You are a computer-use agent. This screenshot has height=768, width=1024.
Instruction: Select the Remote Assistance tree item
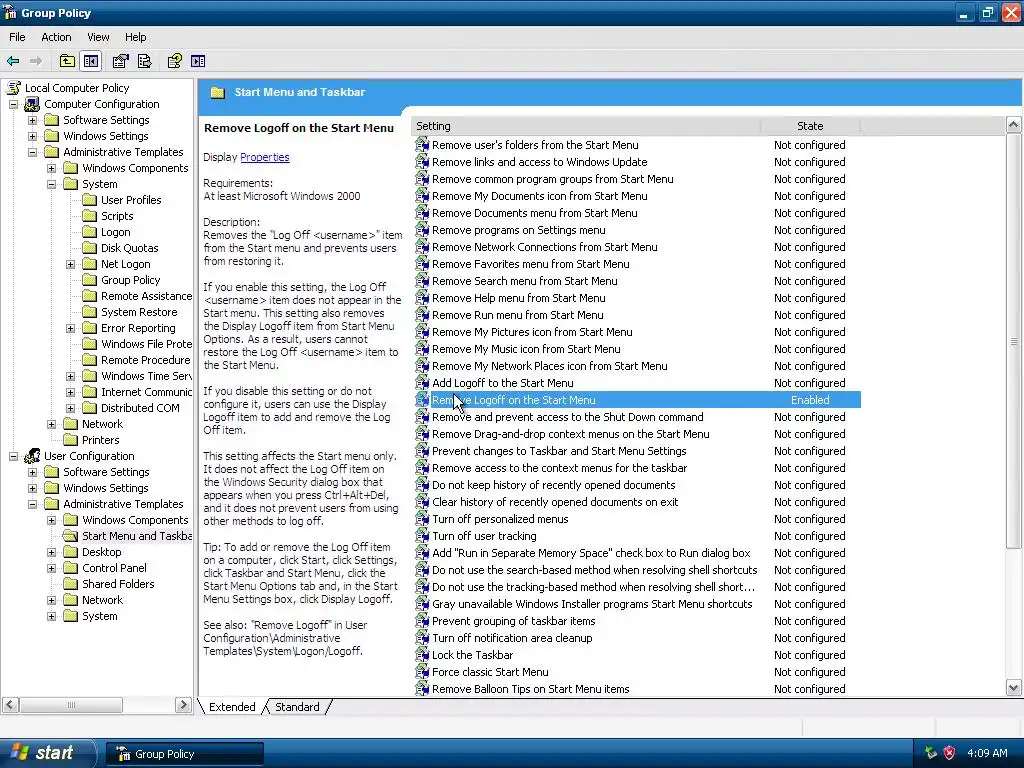[x=146, y=296]
